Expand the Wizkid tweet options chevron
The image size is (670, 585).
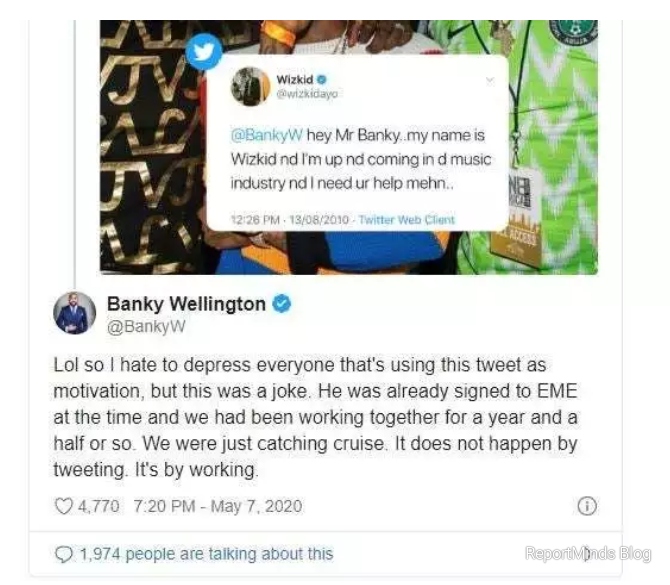pos(490,80)
